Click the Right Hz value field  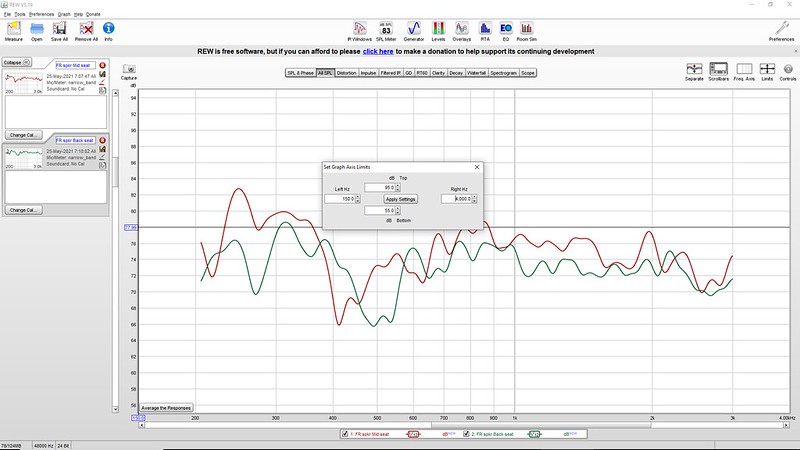(x=457, y=199)
